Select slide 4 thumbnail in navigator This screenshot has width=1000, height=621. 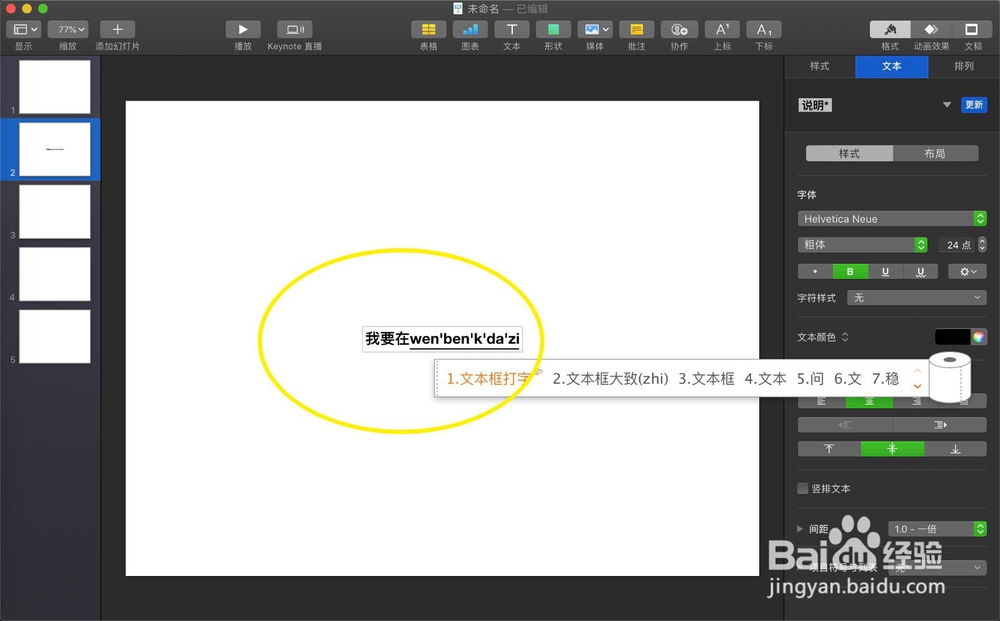55,274
